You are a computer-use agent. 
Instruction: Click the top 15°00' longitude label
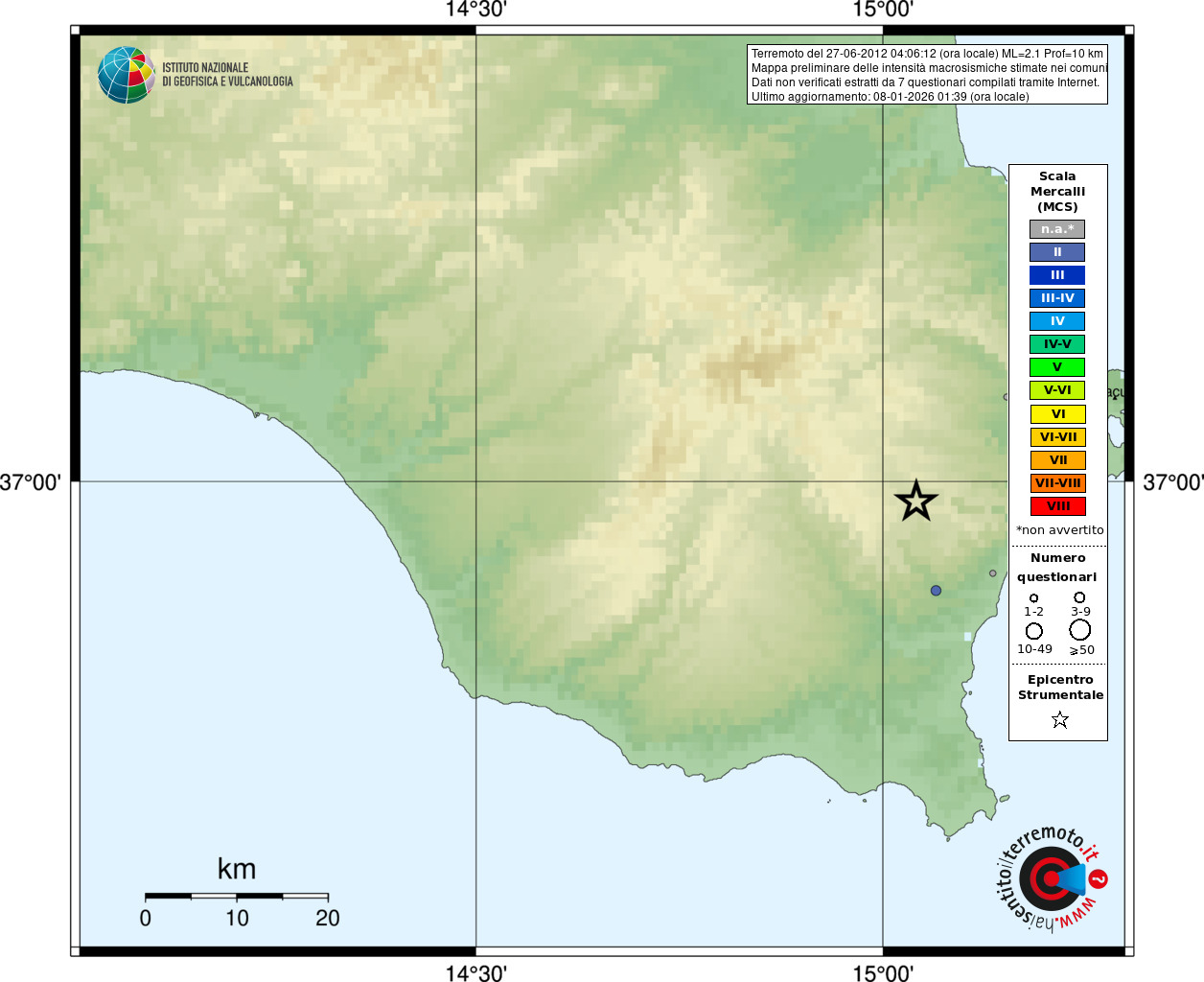pyautogui.click(x=883, y=10)
